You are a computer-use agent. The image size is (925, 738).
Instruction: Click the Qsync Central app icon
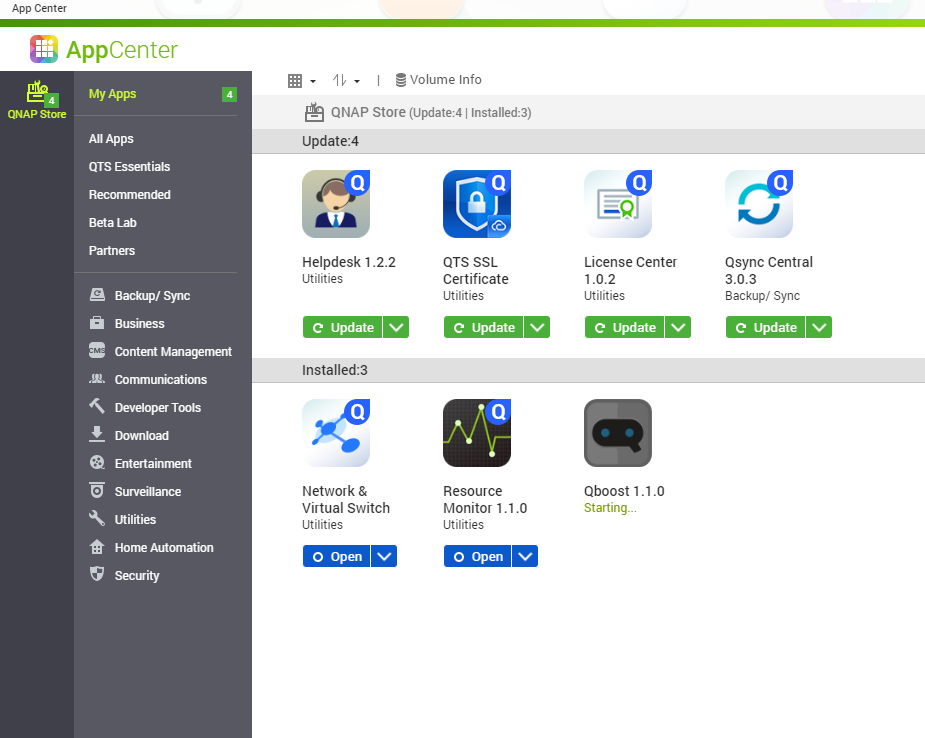(759, 204)
